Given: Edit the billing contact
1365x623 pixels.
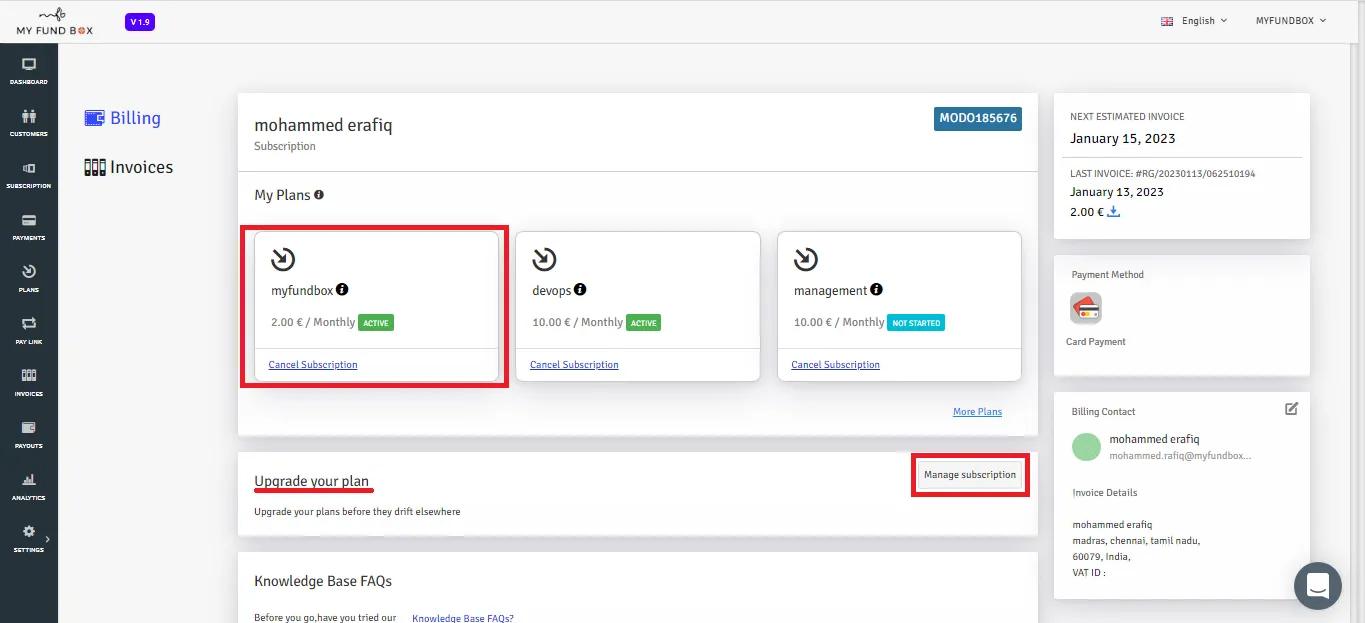Looking at the screenshot, I should point(1291,409).
